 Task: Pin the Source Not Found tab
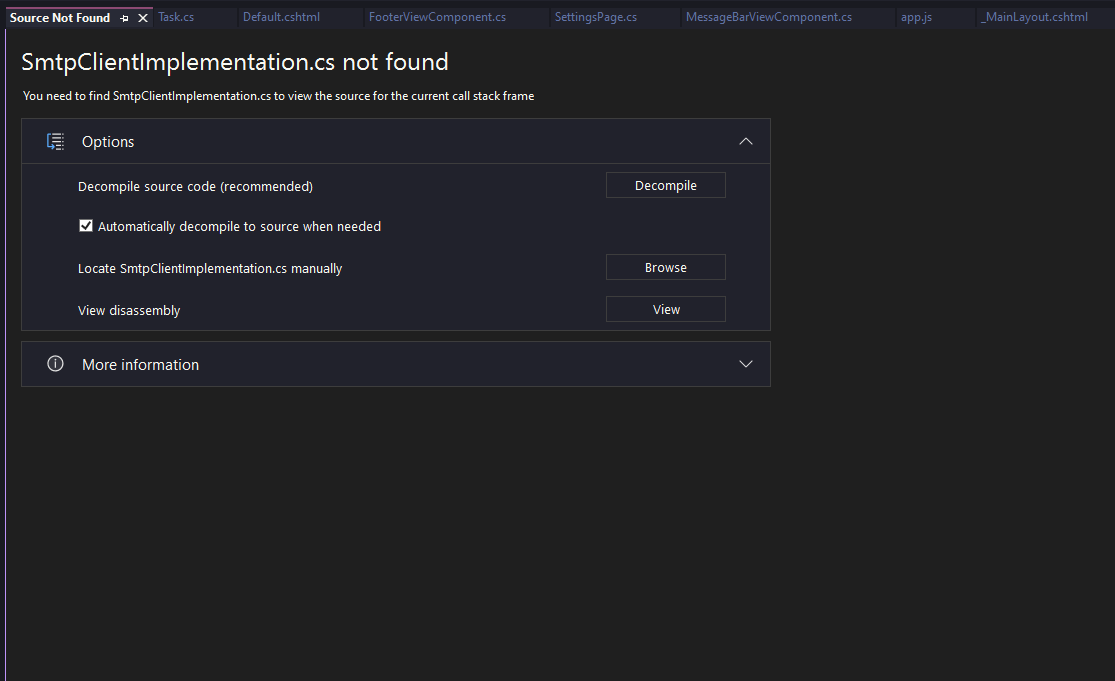coord(125,18)
